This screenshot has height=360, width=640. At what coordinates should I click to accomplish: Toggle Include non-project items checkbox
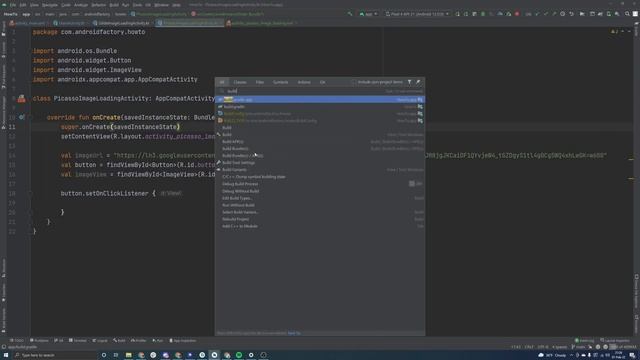point(353,82)
